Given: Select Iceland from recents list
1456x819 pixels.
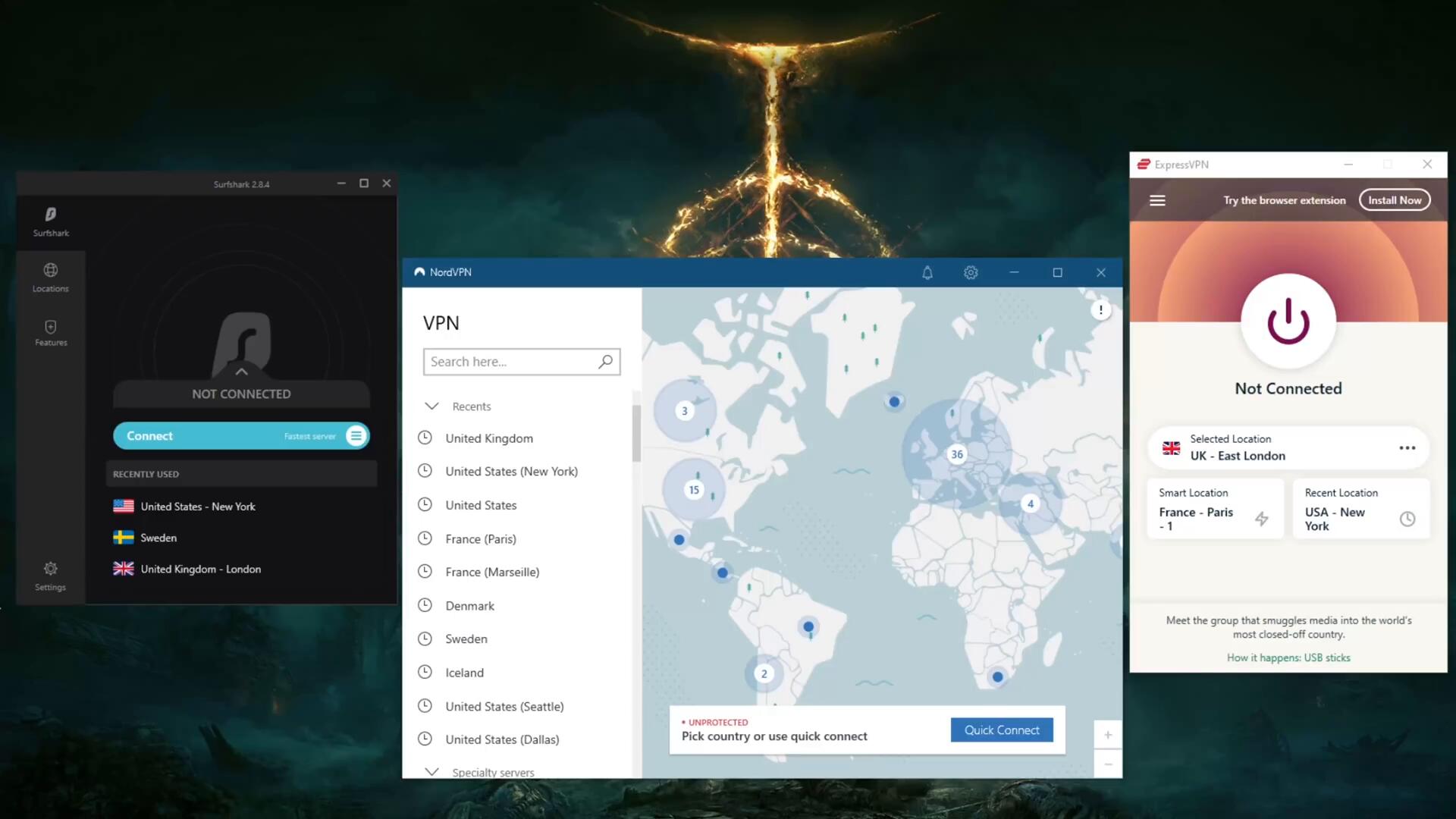Looking at the screenshot, I should [464, 673].
